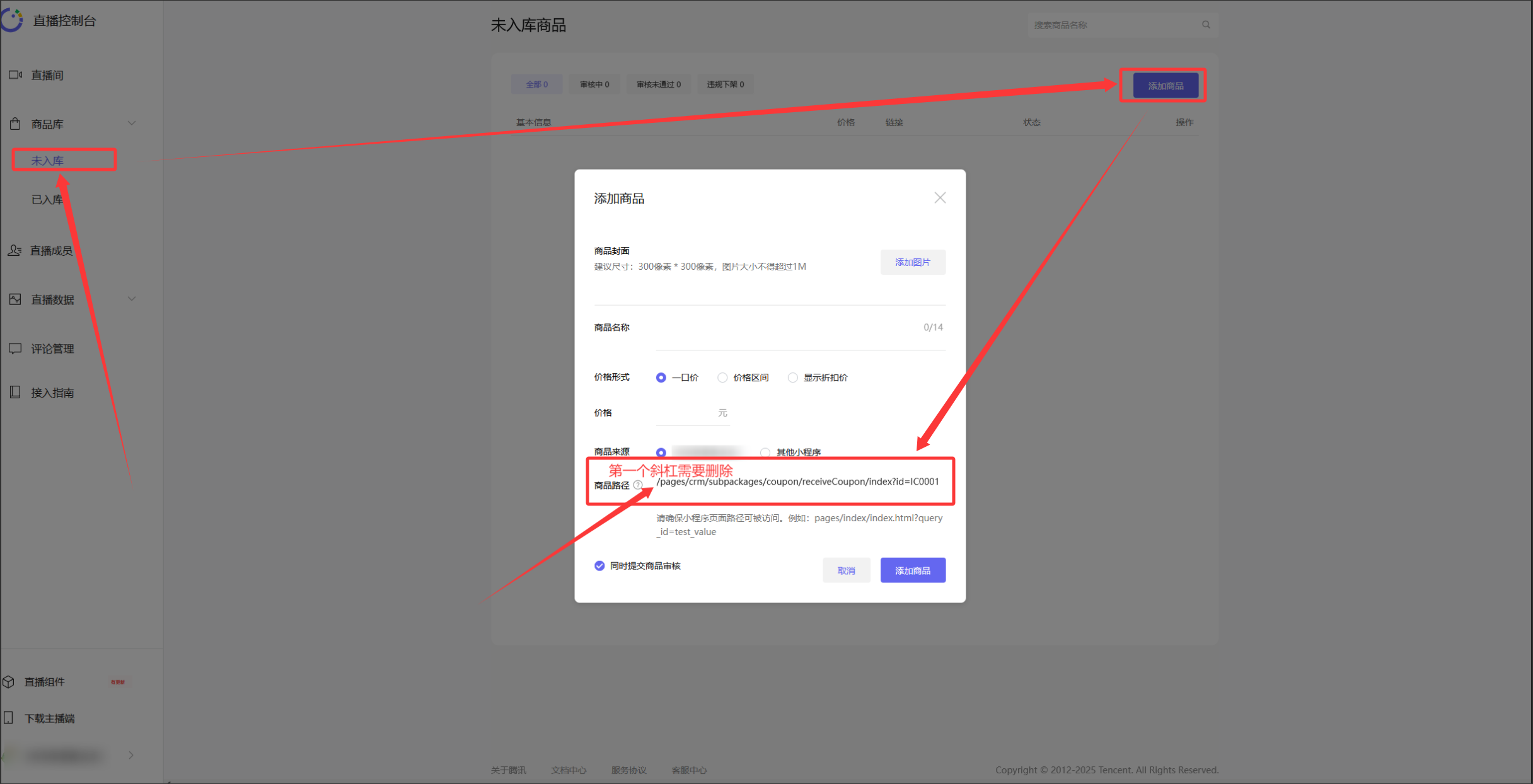
Task: Open the 服务协议 footer link
Action: coord(628,770)
